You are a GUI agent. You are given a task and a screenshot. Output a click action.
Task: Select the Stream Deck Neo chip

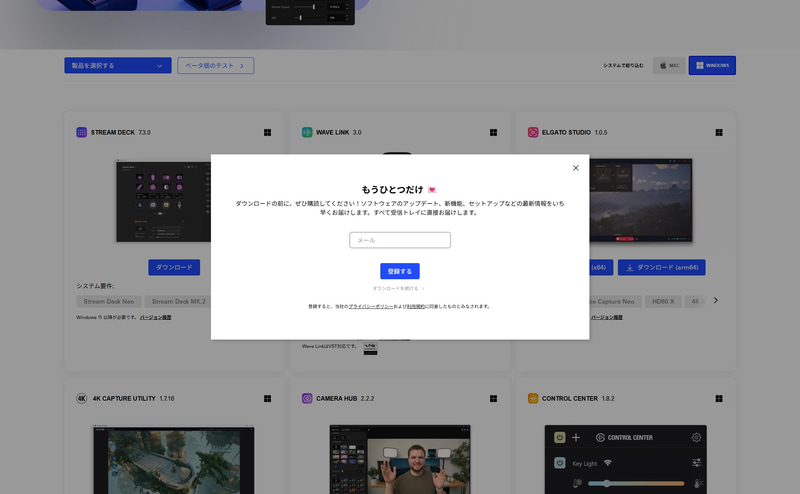click(109, 302)
